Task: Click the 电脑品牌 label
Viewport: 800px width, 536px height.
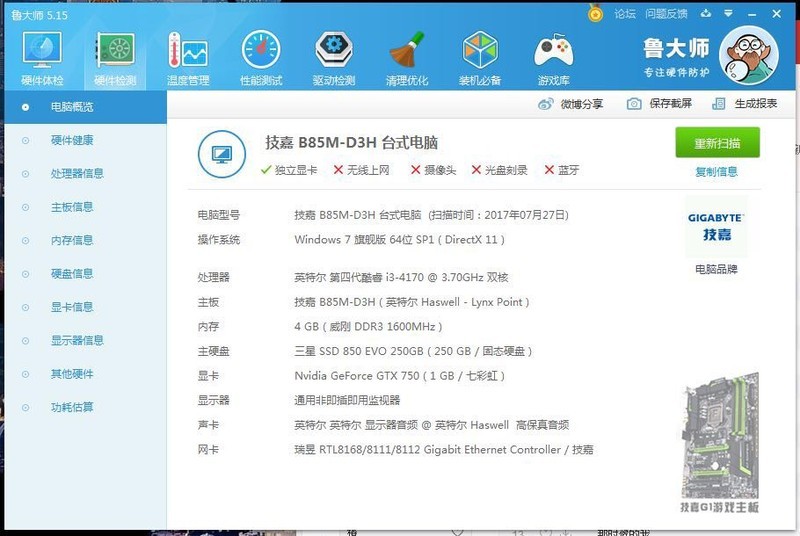Action: click(x=716, y=269)
